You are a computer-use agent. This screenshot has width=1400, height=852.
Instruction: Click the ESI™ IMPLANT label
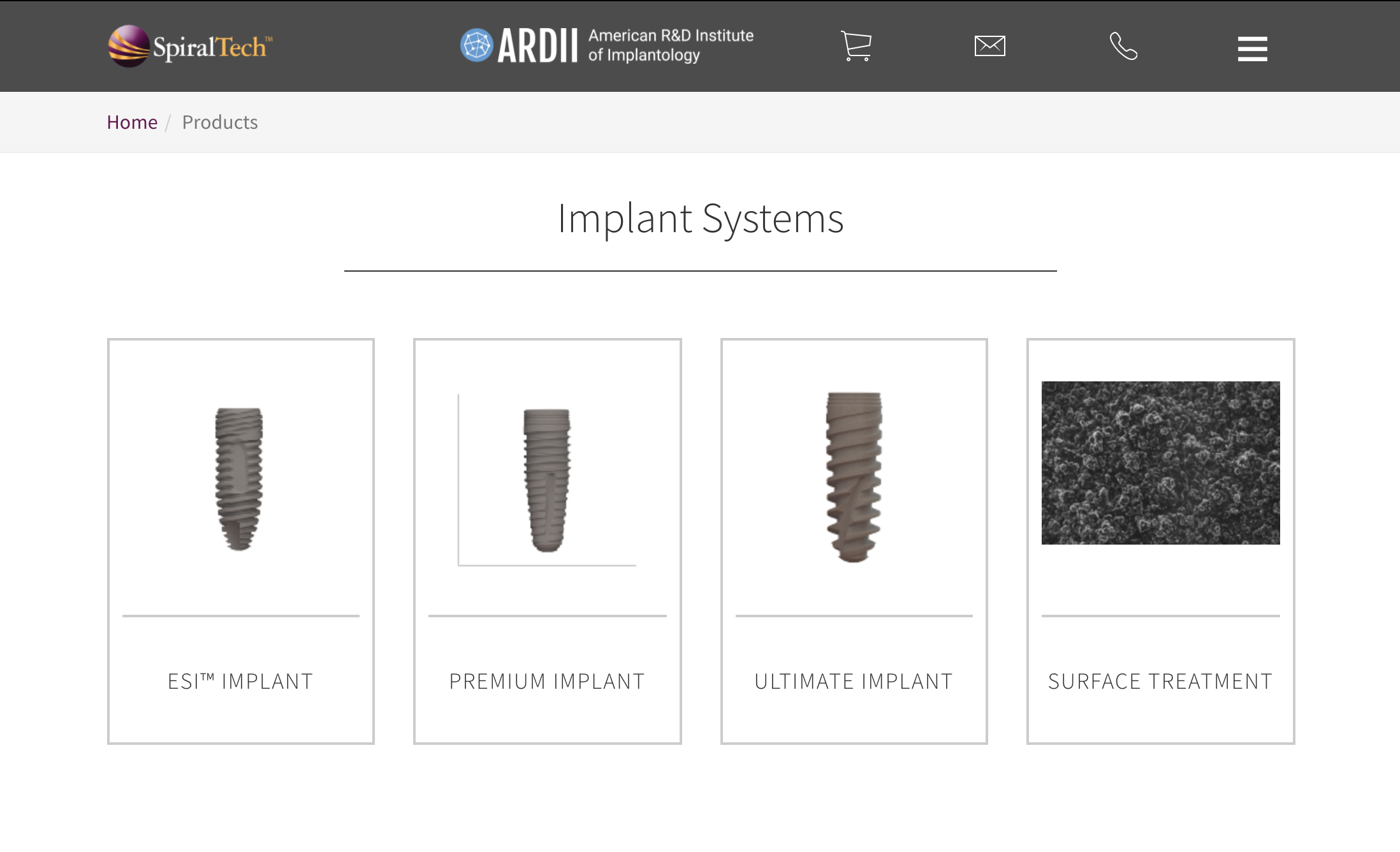point(240,681)
